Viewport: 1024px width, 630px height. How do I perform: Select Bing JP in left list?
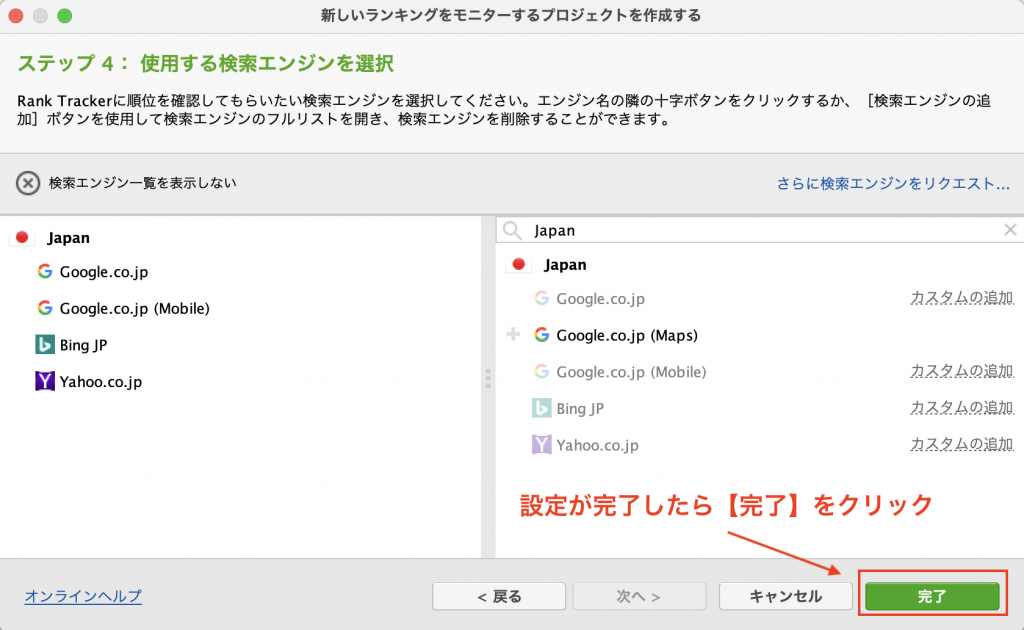tap(83, 345)
